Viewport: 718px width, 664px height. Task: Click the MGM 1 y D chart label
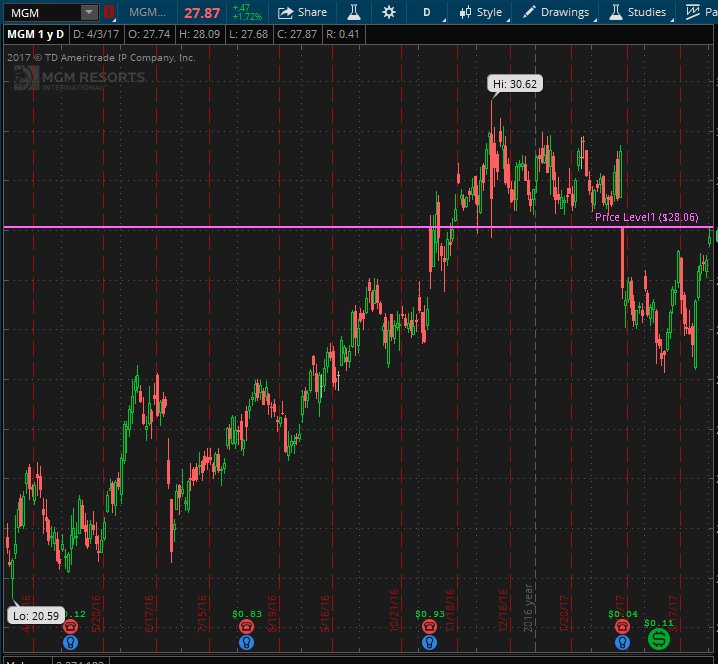point(36,34)
